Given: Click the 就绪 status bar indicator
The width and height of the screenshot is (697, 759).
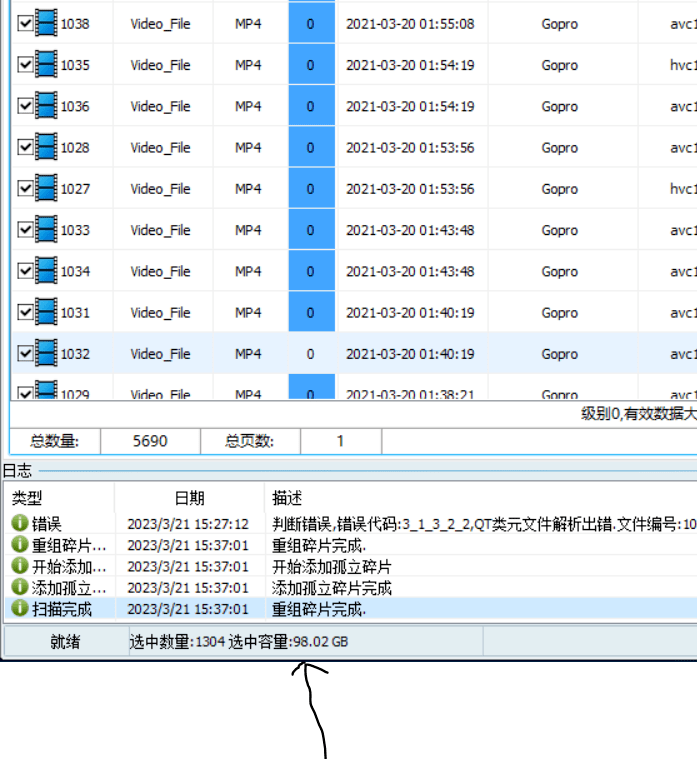Looking at the screenshot, I should [x=66, y=642].
